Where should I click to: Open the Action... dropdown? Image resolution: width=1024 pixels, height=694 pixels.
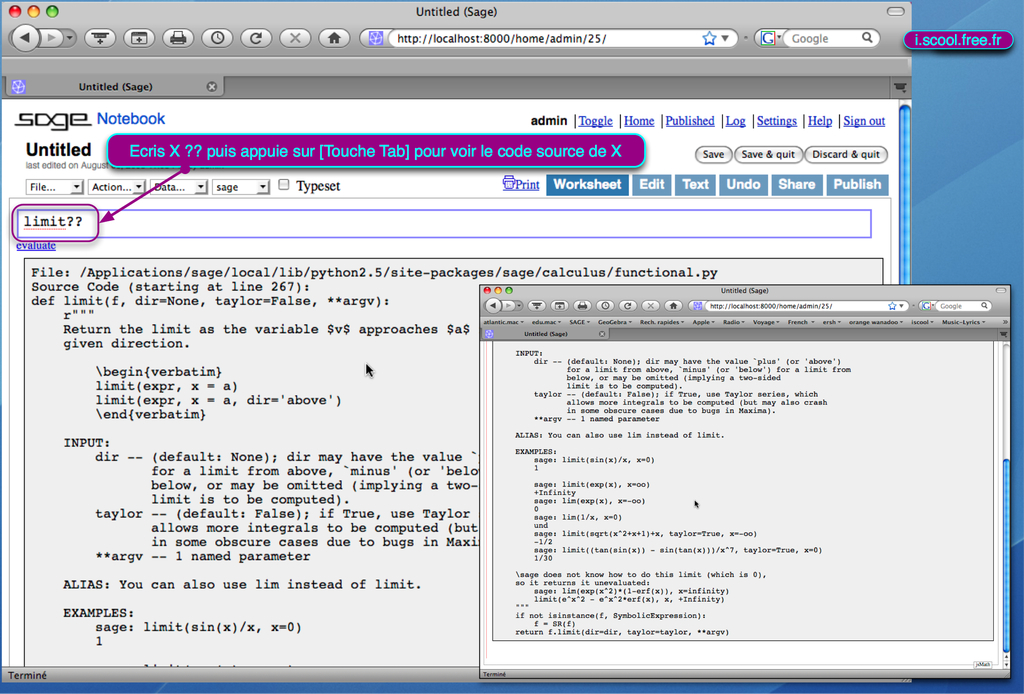(x=116, y=187)
